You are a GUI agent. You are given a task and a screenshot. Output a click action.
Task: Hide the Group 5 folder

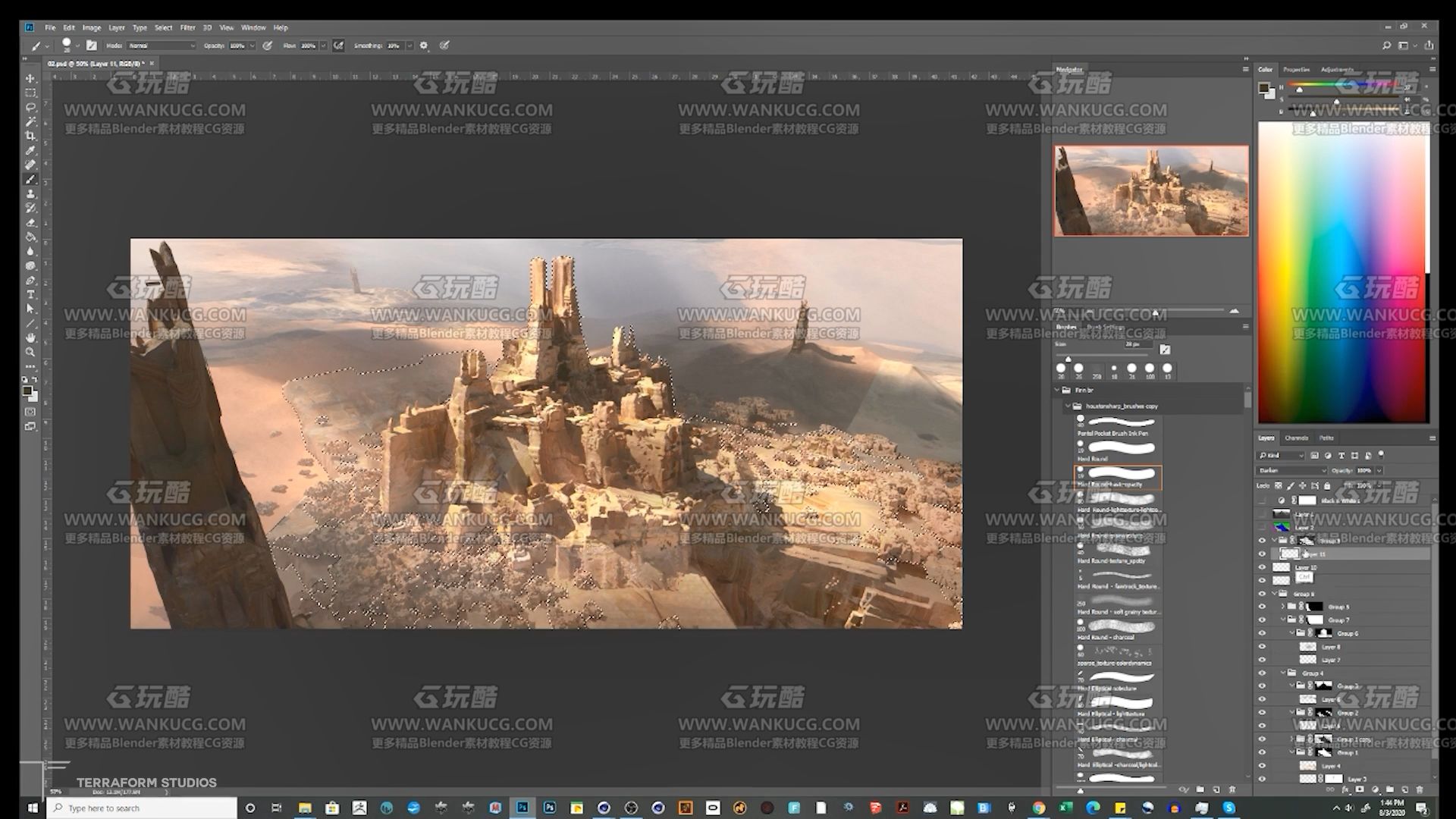pyautogui.click(x=1262, y=607)
